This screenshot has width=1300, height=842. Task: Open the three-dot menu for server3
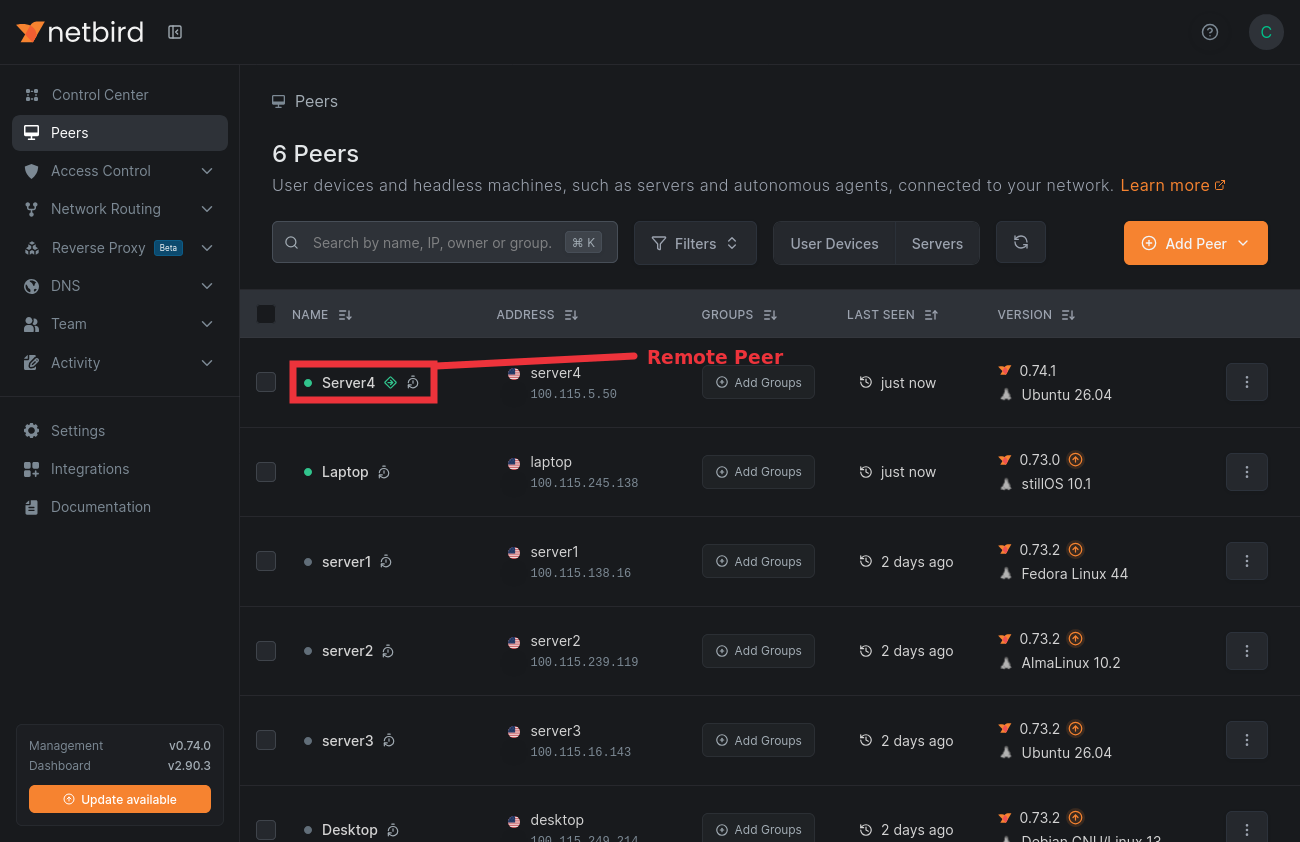pos(1247,740)
